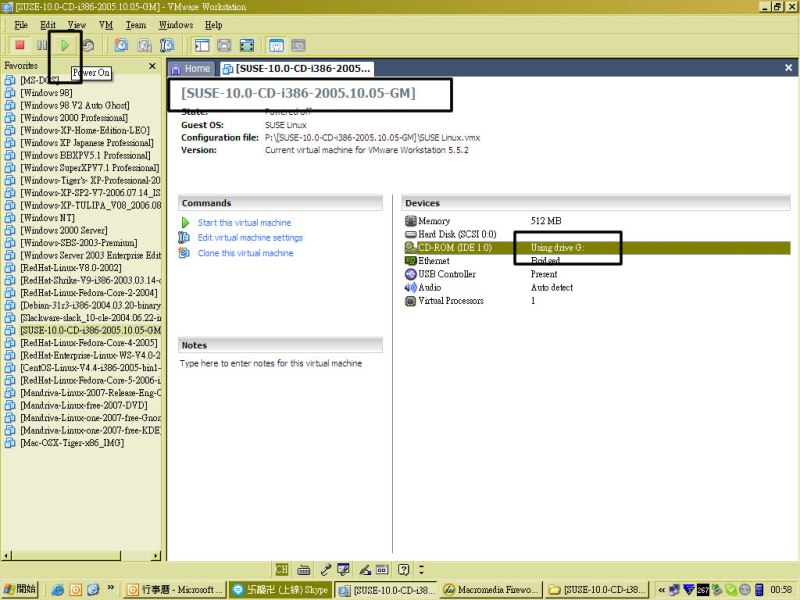
Task: Select [Windows-SBS-2003-Premium] favorite
Action: (x=79, y=243)
